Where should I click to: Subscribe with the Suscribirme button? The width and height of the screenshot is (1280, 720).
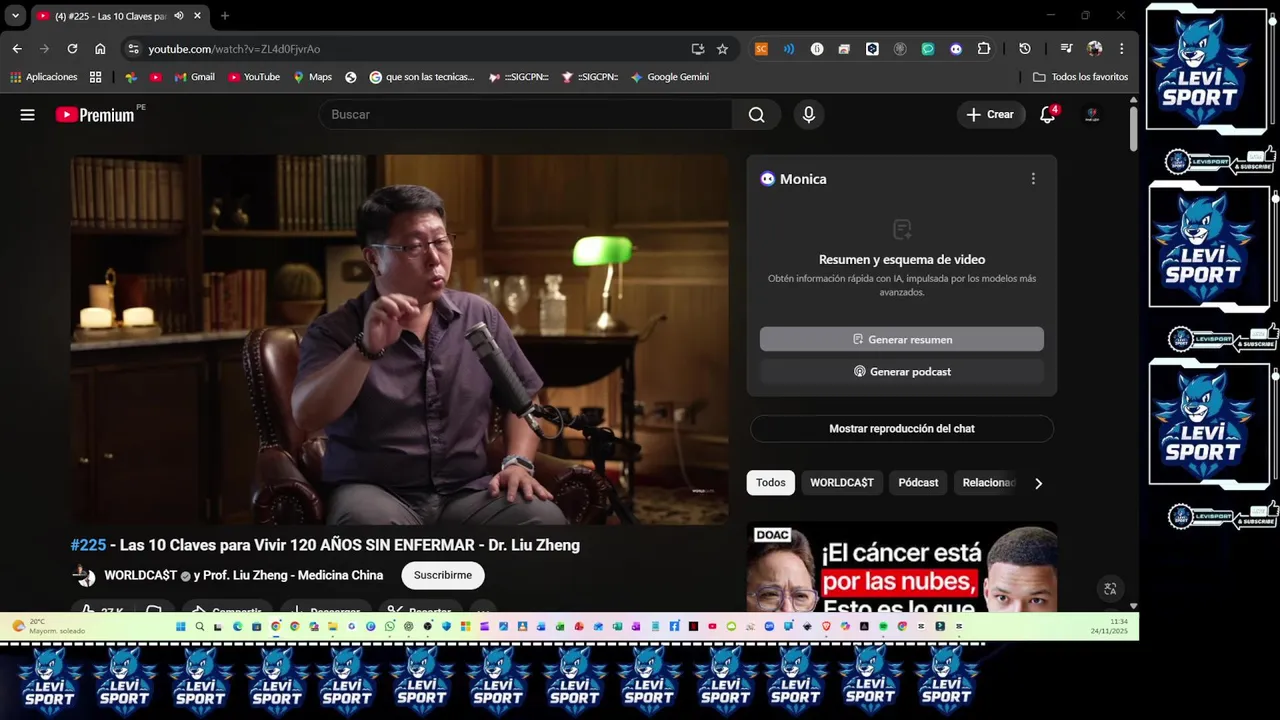[x=443, y=575]
